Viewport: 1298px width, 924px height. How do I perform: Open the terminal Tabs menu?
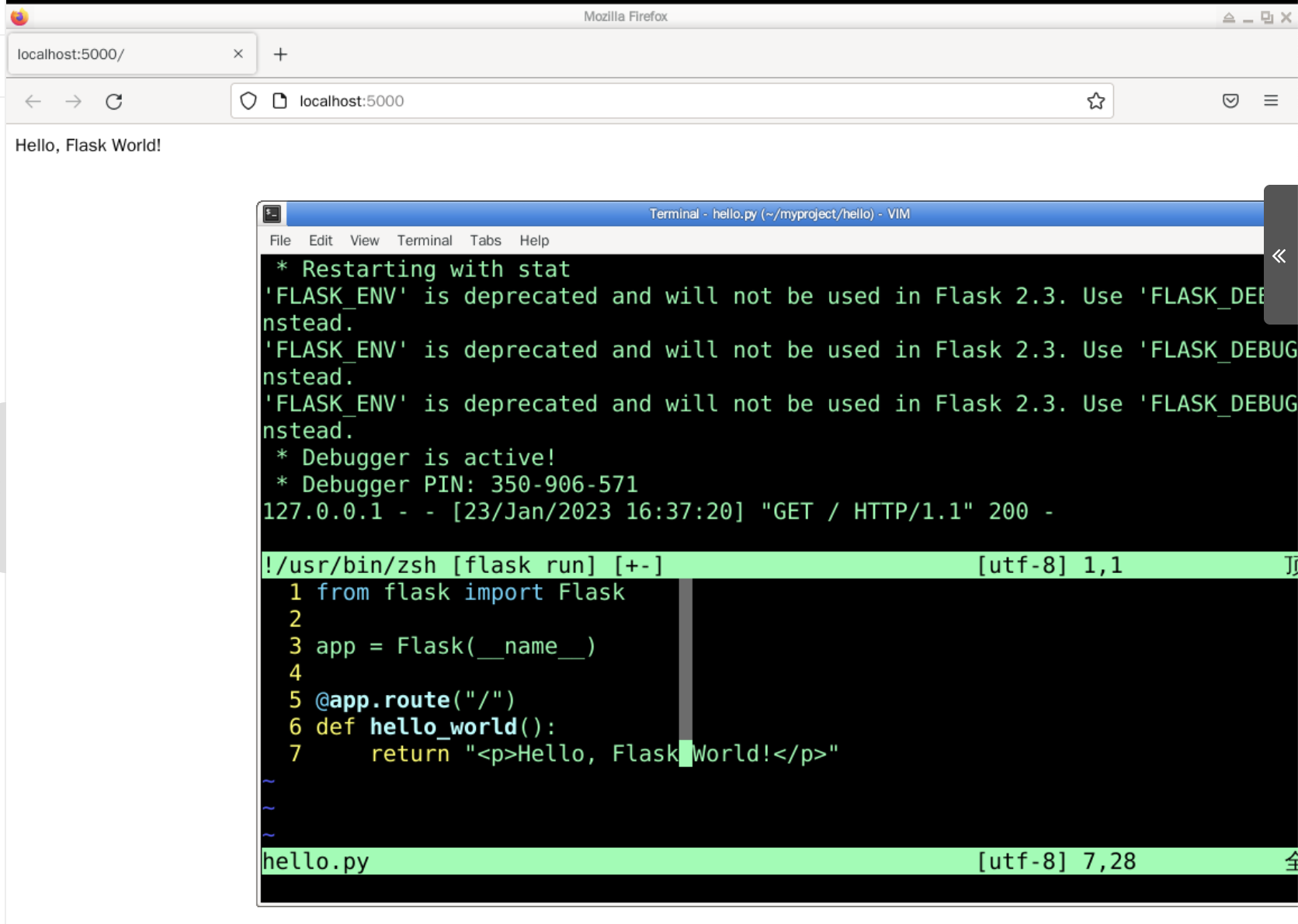pyautogui.click(x=485, y=241)
